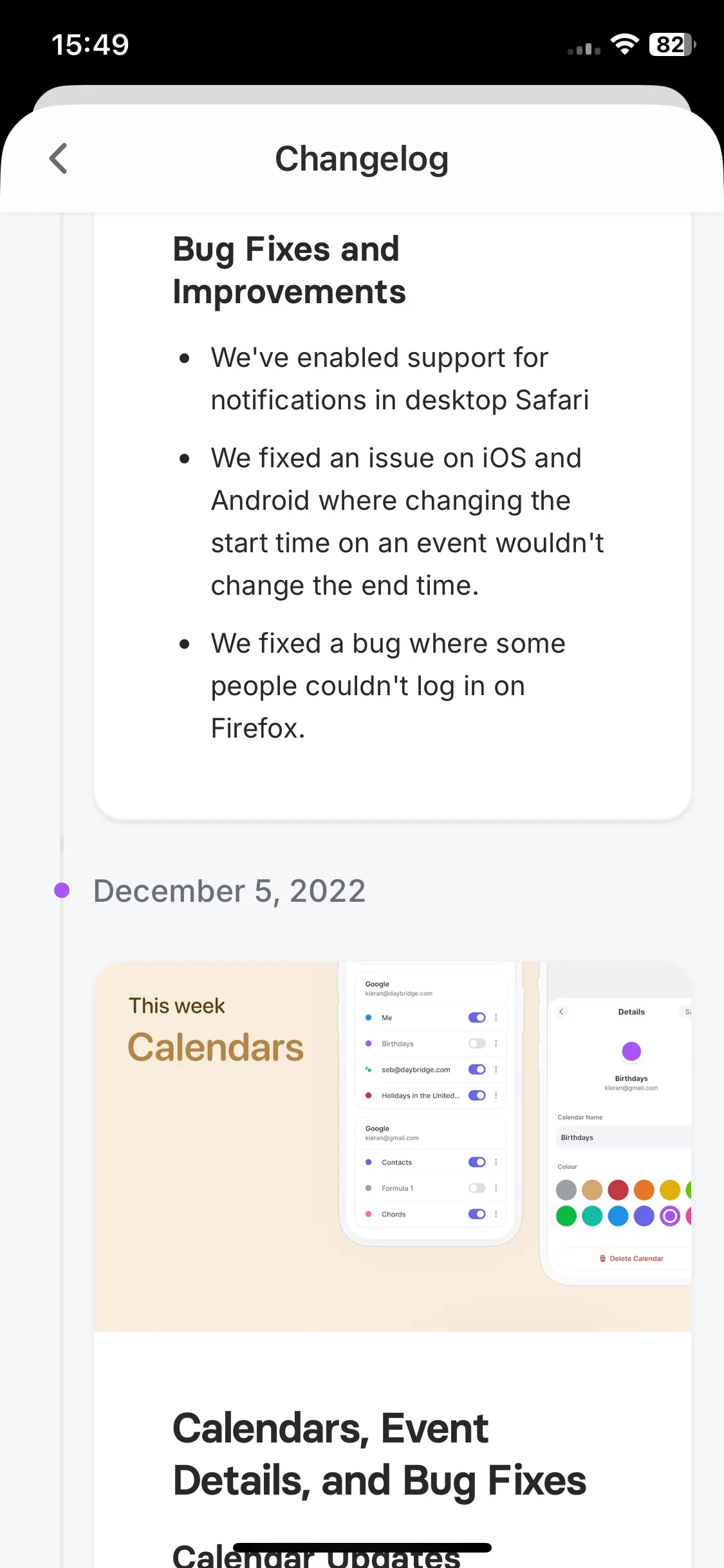Tap the cellular signal bars icon
Image resolution: width=724 pixels, height=1568 pixels.
tap(584, 48)
